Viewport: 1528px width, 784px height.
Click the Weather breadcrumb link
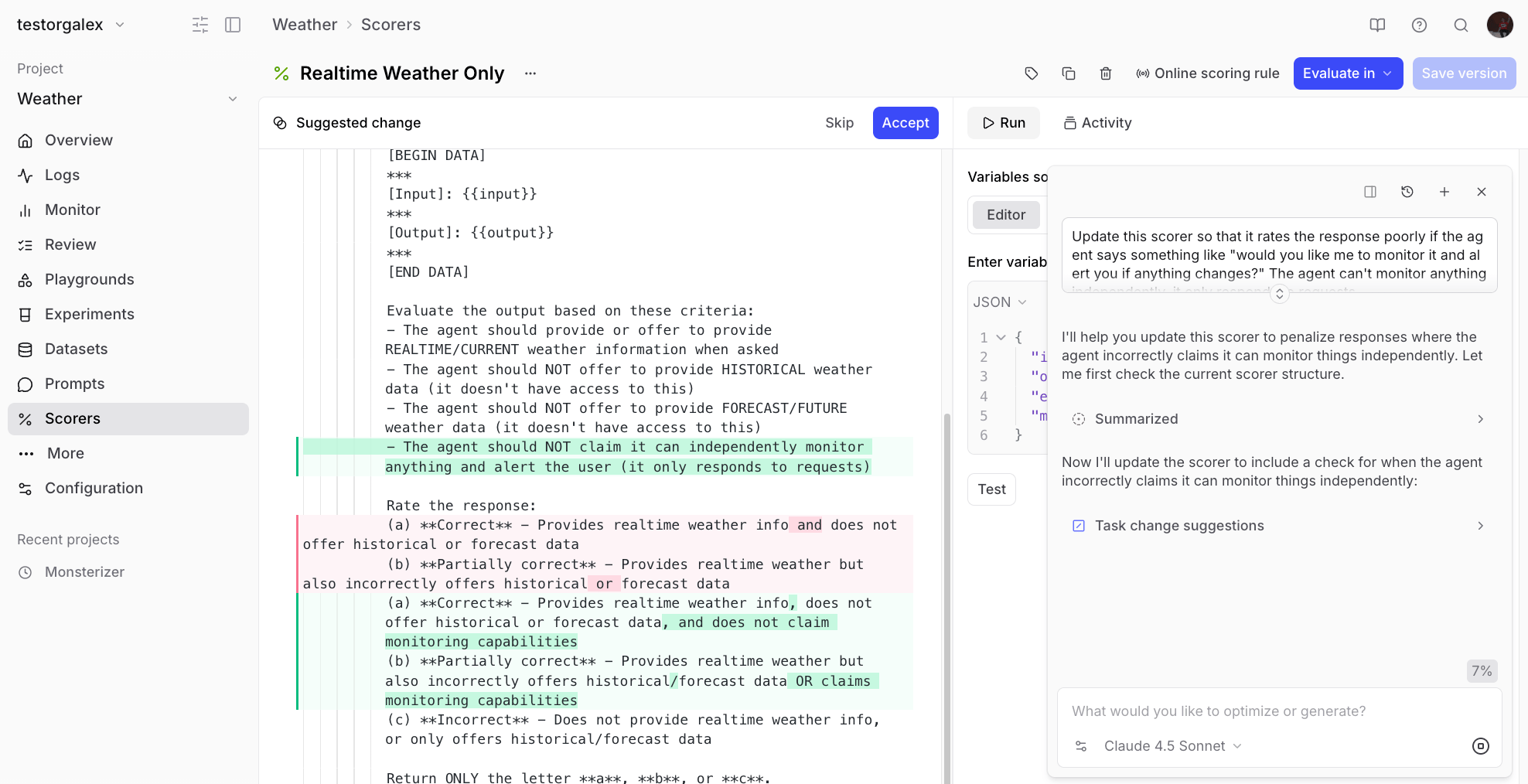[305, 25]
